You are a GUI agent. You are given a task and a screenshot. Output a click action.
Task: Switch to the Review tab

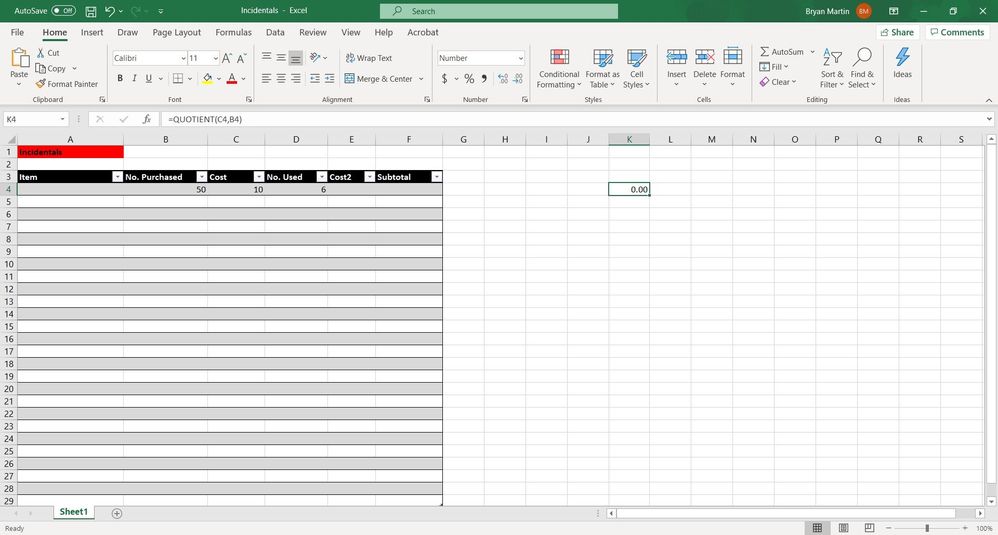coord(313,32)
